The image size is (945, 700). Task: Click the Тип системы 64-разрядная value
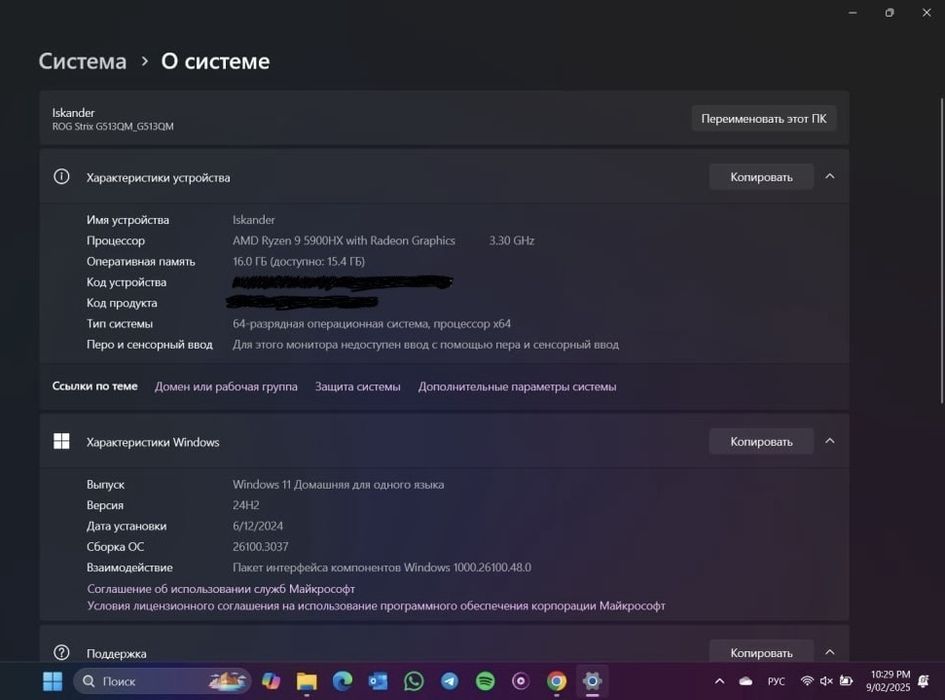point(372,324)
